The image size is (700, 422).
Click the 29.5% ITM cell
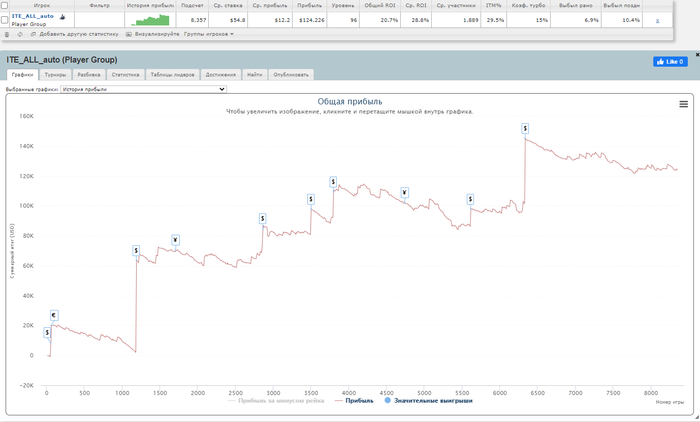click(x=493, y=20)
